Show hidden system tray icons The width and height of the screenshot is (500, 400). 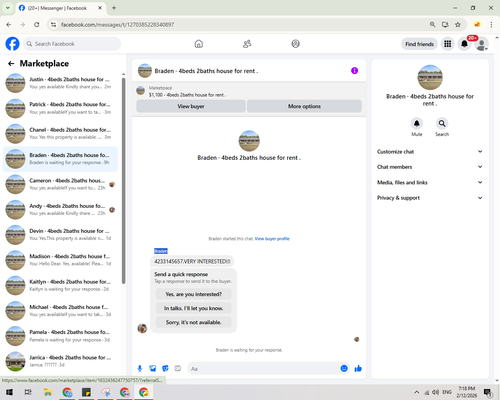point(417,392)
